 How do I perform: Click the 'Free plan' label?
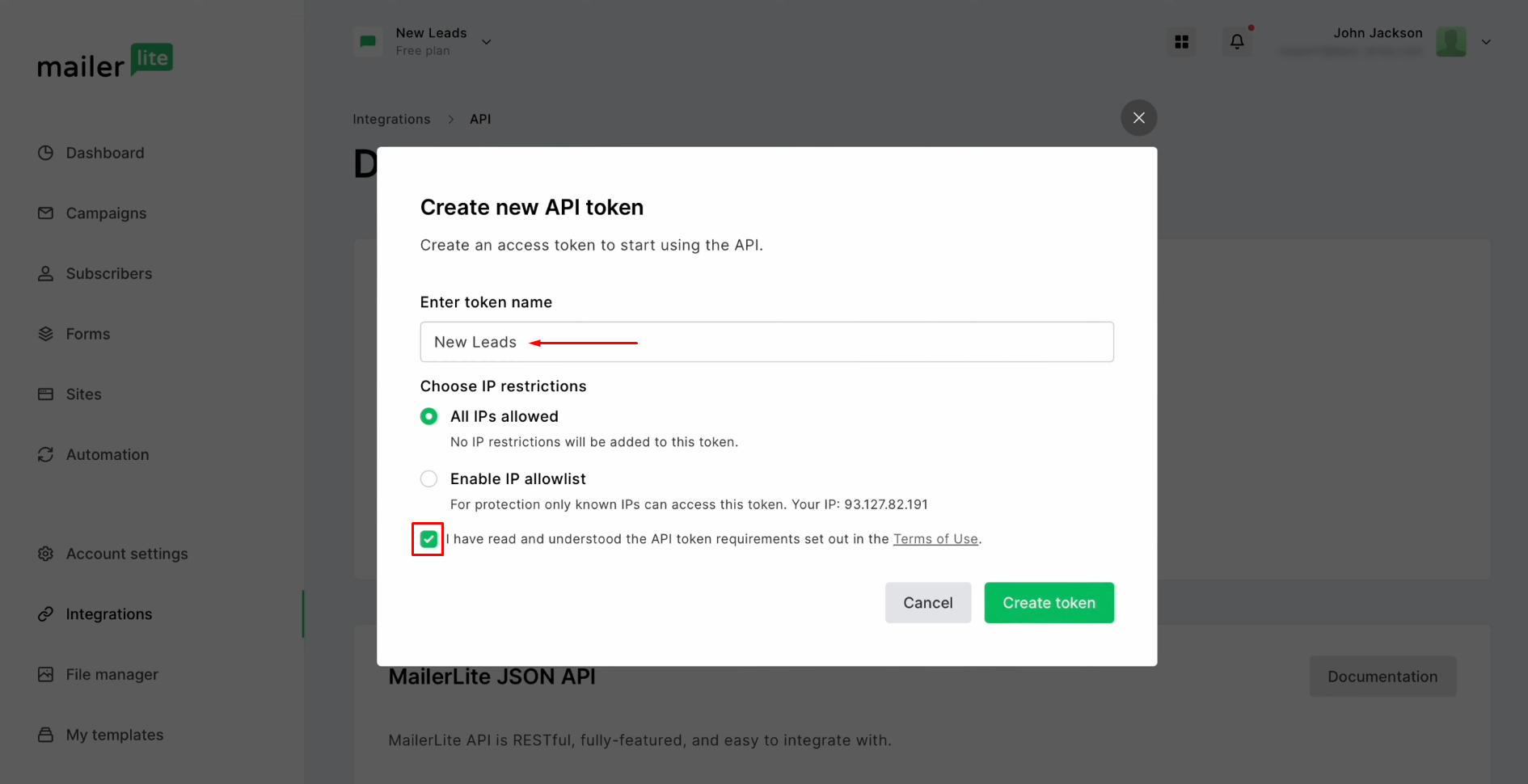pos(423,51)
